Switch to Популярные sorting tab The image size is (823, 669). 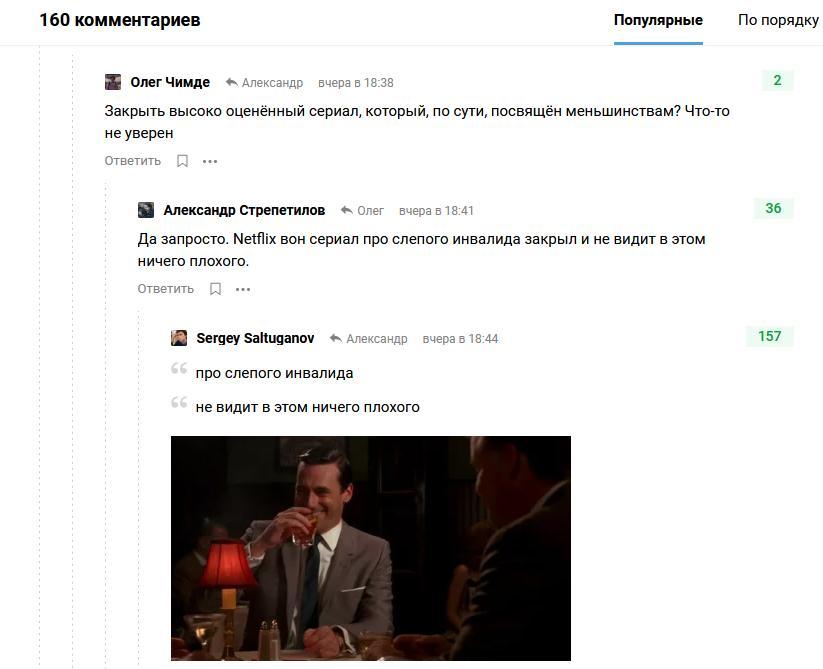[x=658, y=20]
